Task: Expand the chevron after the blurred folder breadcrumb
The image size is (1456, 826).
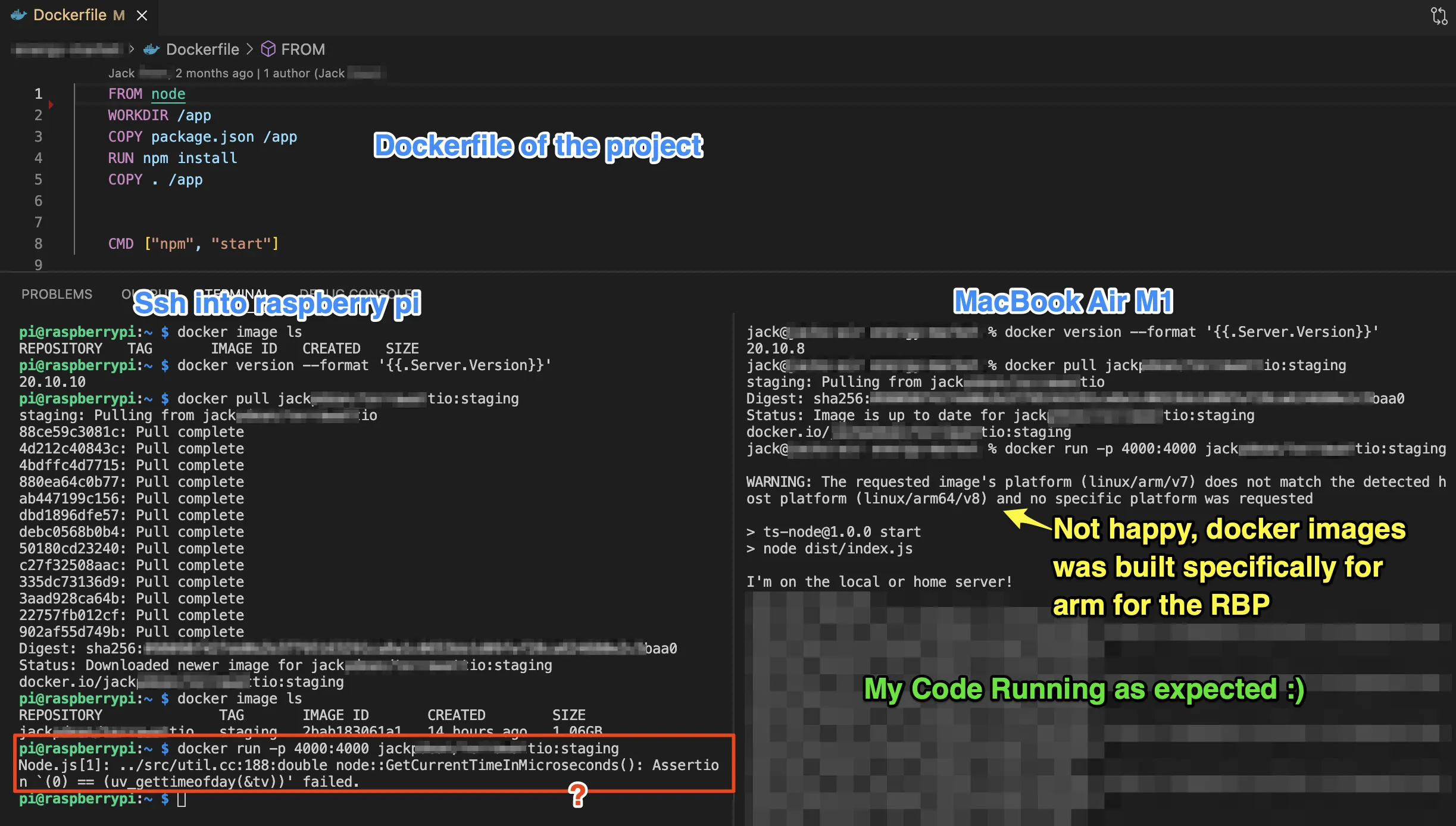Action: coord(132,49)
